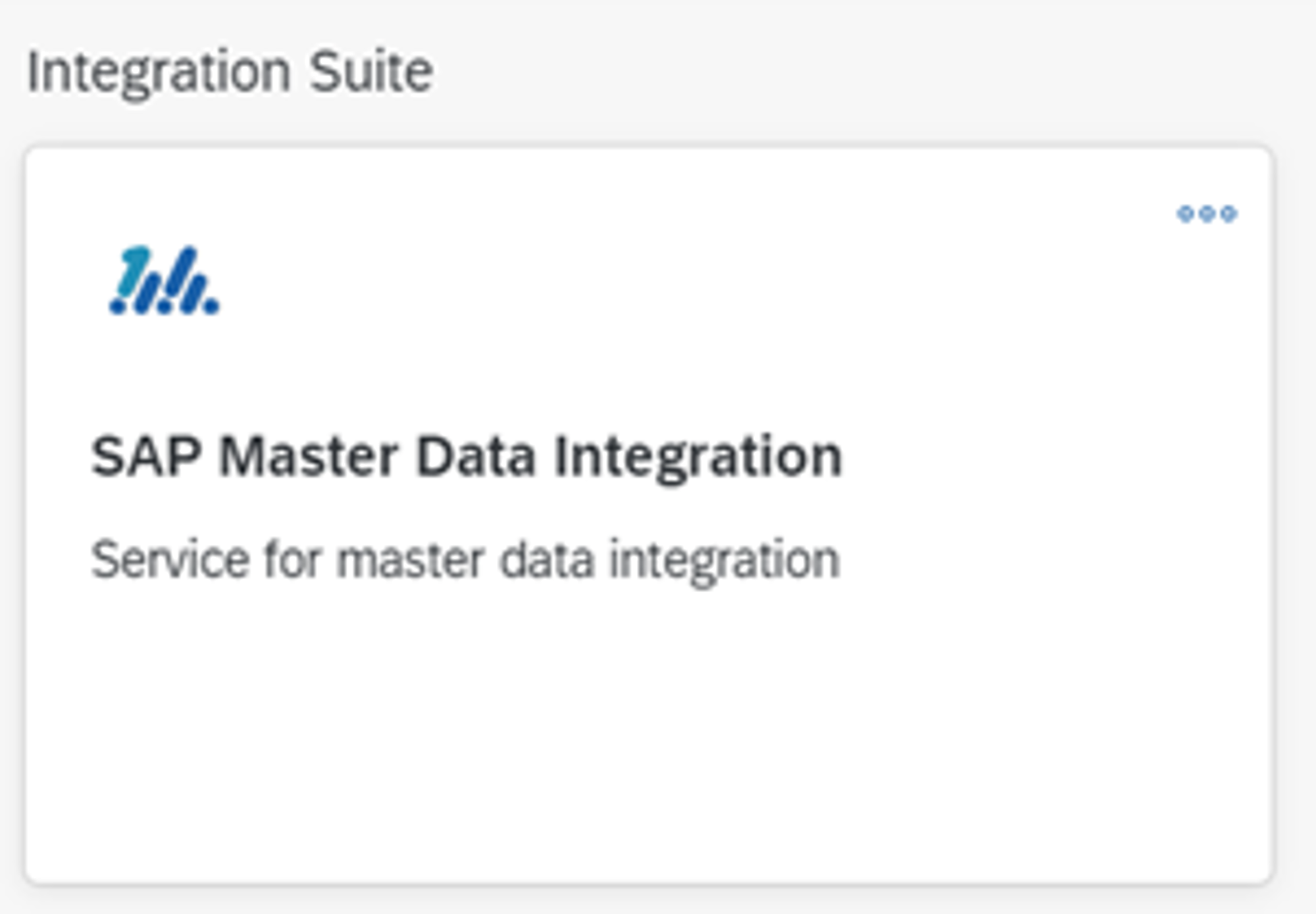
Task: Open the SAP Master Data Integration title
Action: click(466, 457)
